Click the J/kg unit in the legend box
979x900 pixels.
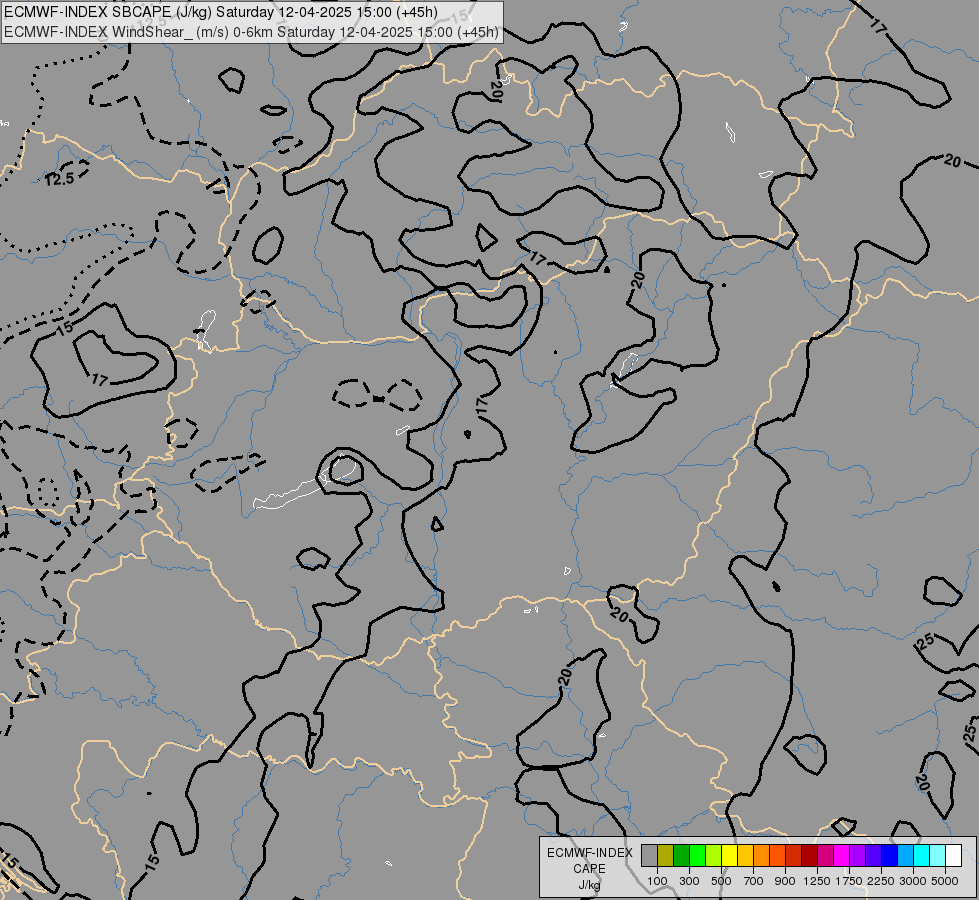click(x=589, y=885)
